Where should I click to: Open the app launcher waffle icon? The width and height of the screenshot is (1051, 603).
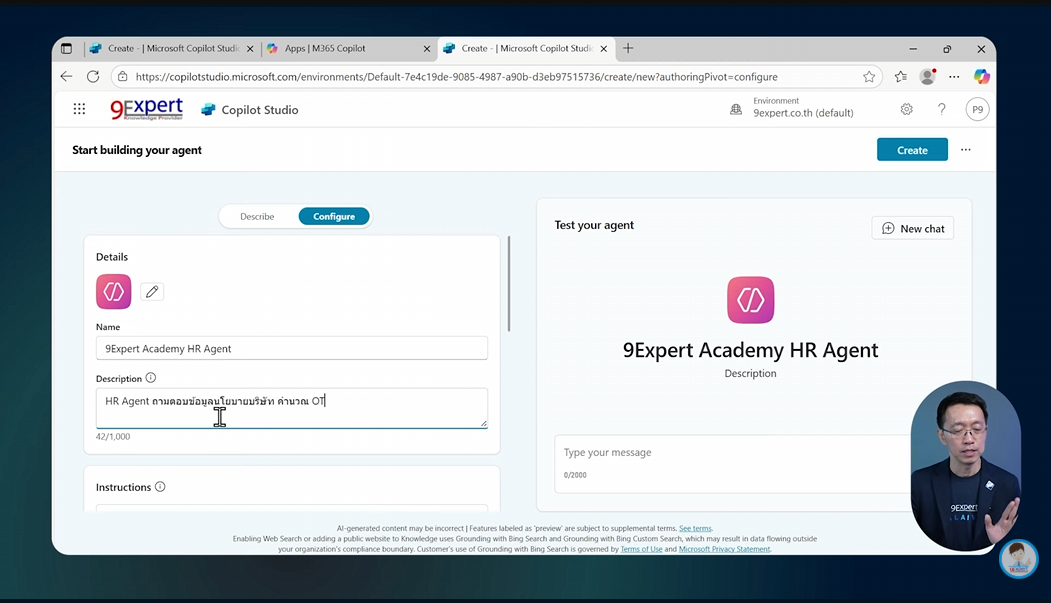(79, 109)
